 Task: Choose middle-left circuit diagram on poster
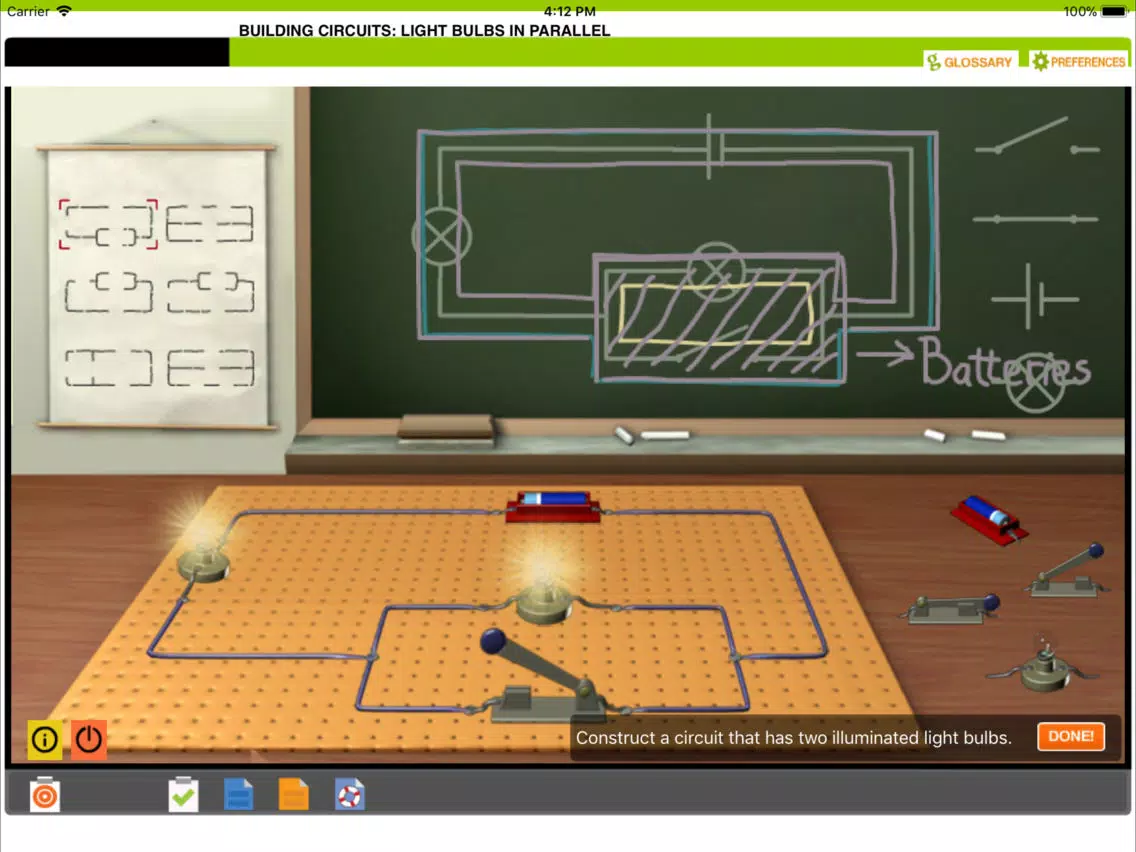click(109, 293)
